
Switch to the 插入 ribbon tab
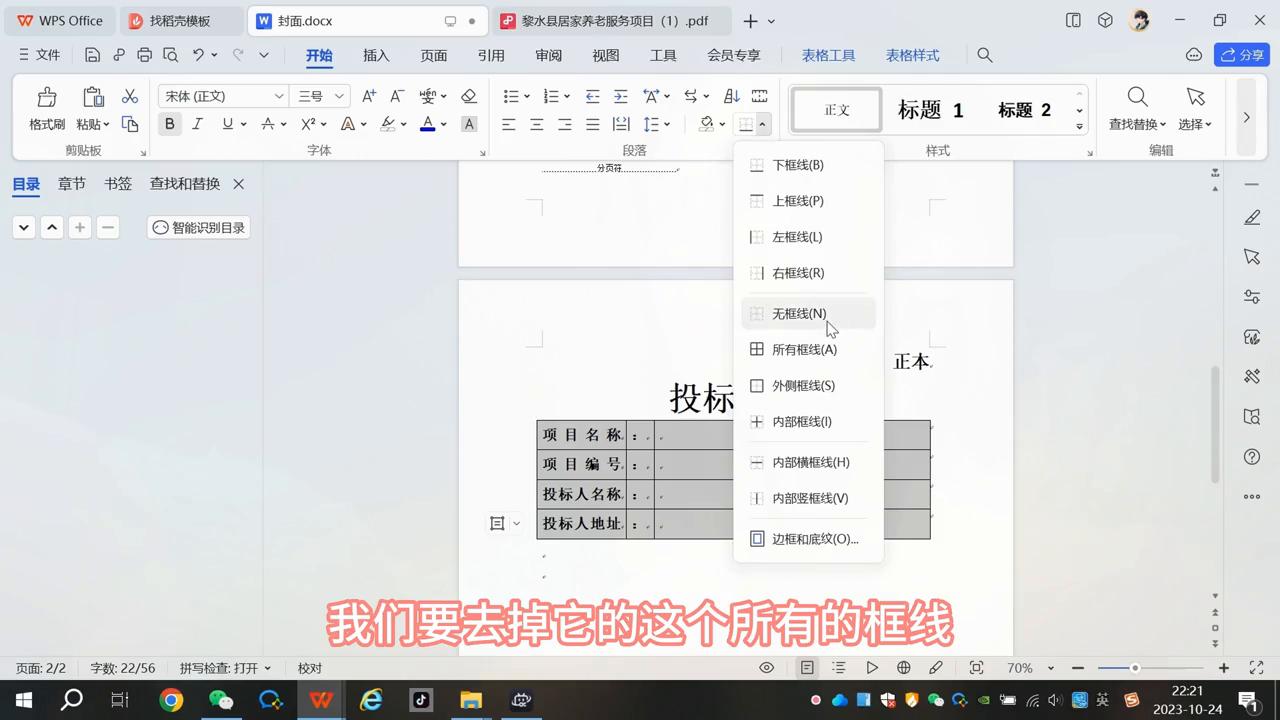(x=375, y=56)
